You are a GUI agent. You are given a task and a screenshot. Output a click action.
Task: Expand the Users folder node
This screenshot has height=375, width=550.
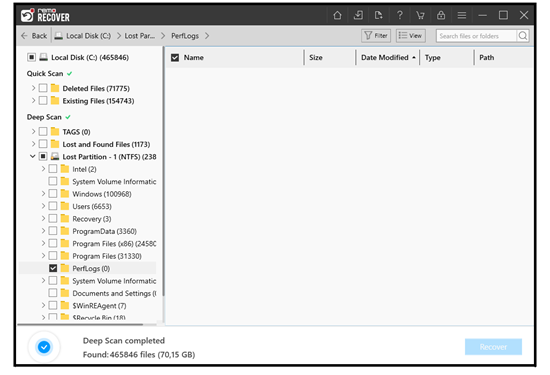[x=43, y=206]
